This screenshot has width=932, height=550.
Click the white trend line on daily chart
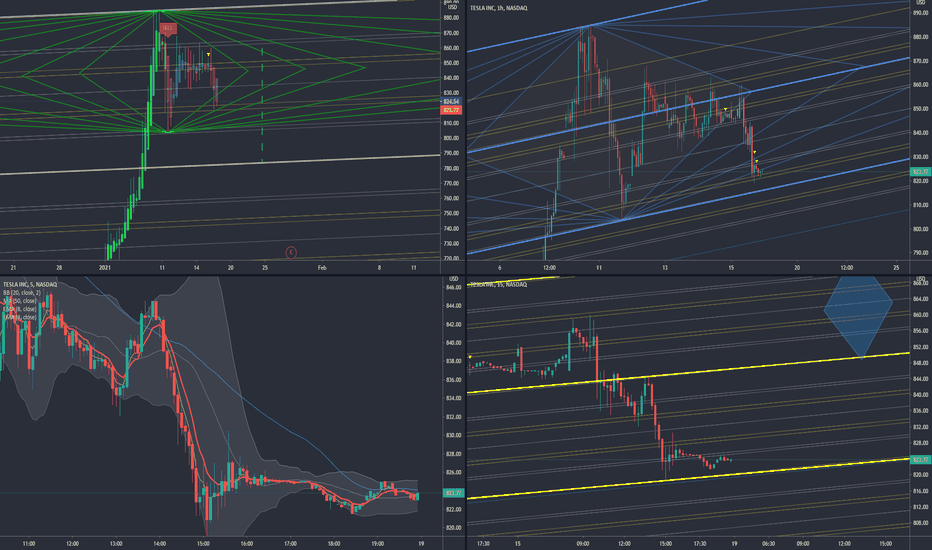[x=220, y=165]
